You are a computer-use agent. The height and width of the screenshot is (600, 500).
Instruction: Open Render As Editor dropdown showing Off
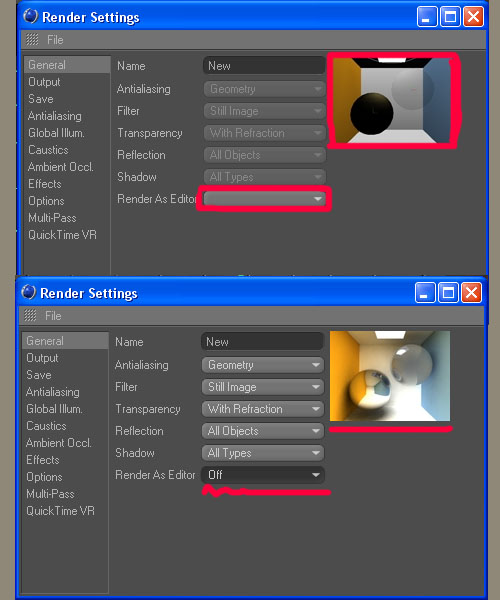263,475
